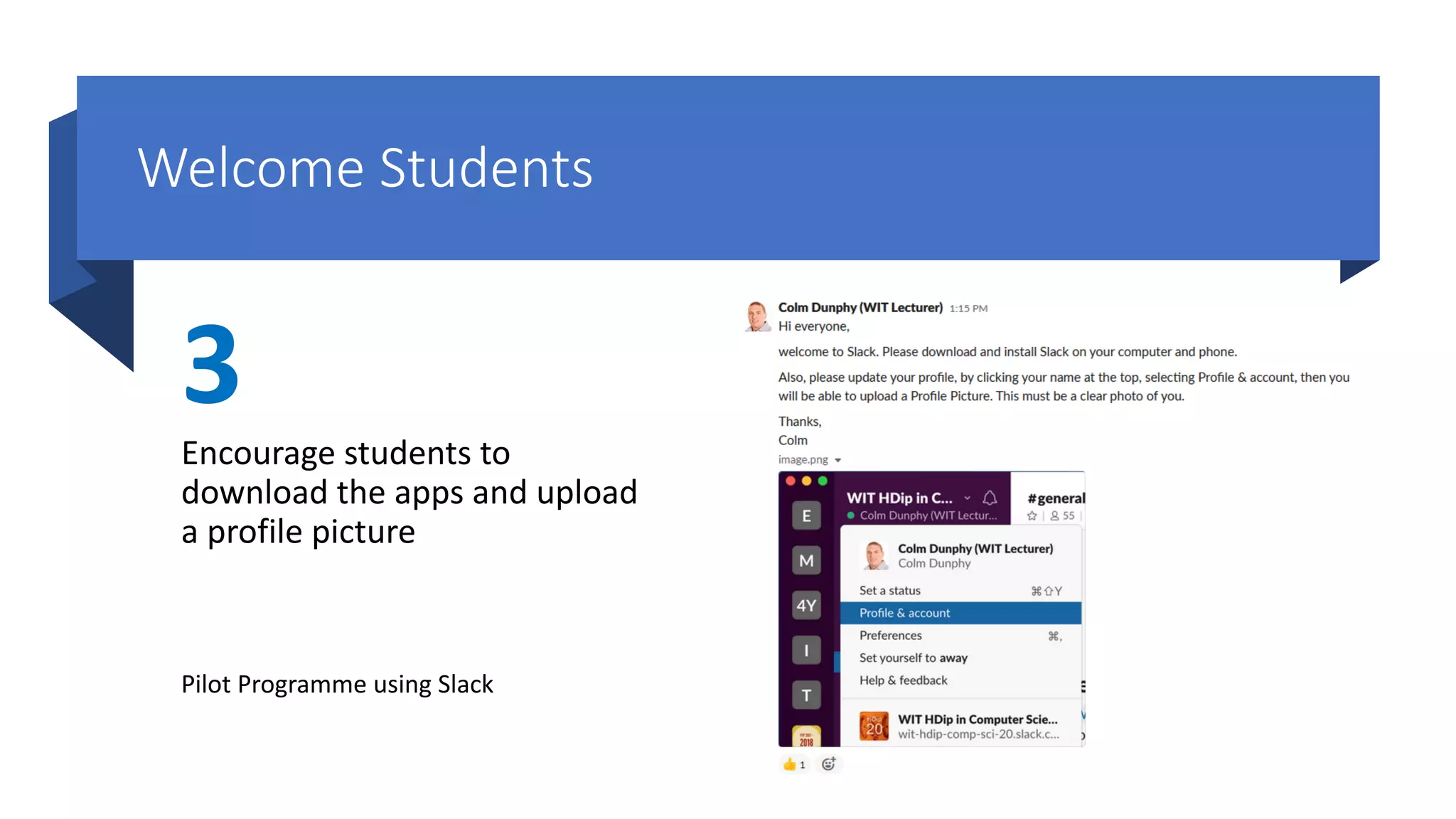Switch to the M workspace icon

pos(806,560)
